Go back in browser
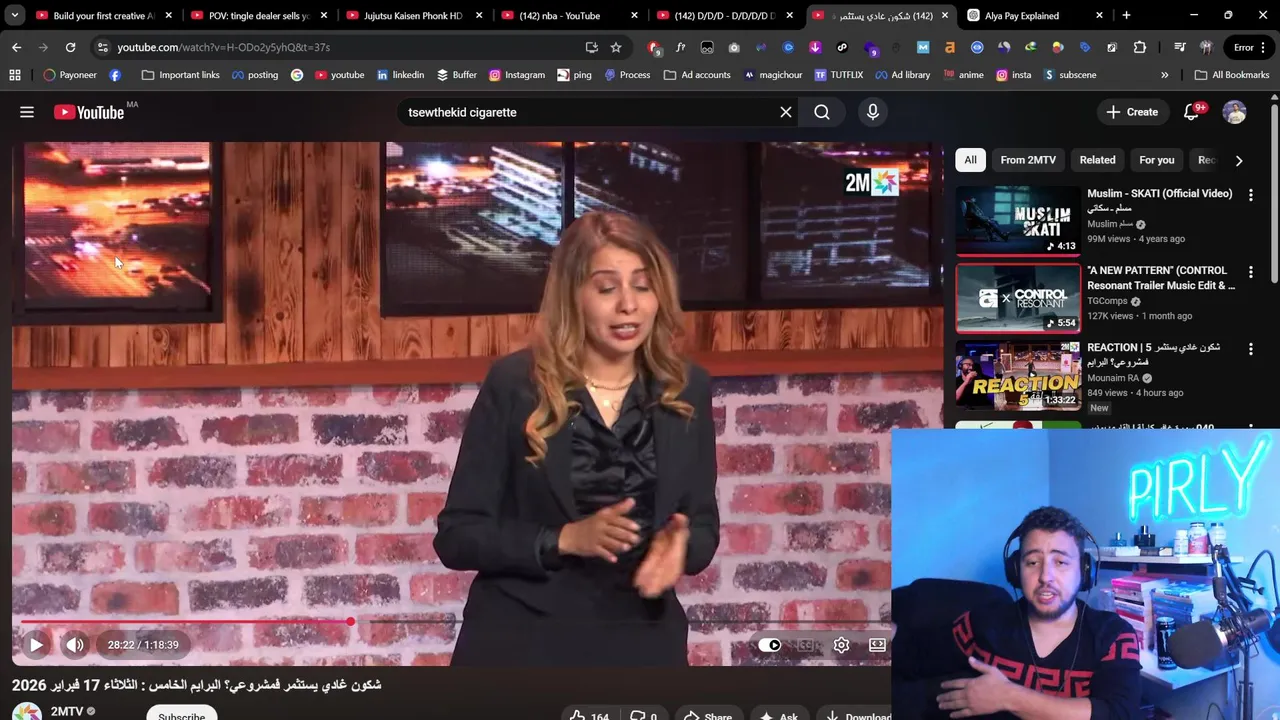The image size is (1280, 720). tap(17, 47)
